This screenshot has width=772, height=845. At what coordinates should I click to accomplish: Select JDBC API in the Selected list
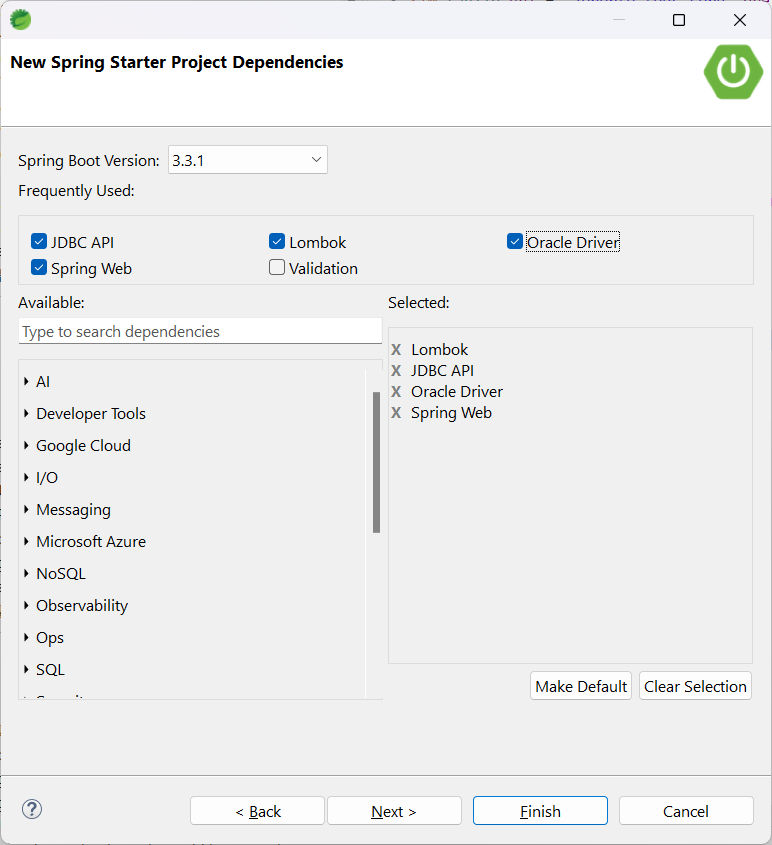[x=442, y=371]
